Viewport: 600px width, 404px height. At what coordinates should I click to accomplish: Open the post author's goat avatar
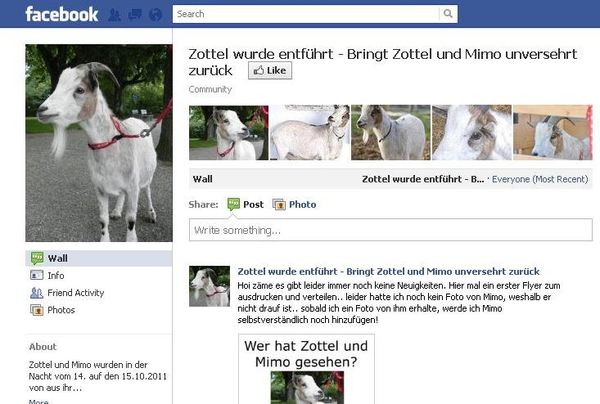click(x=209, y=286)
